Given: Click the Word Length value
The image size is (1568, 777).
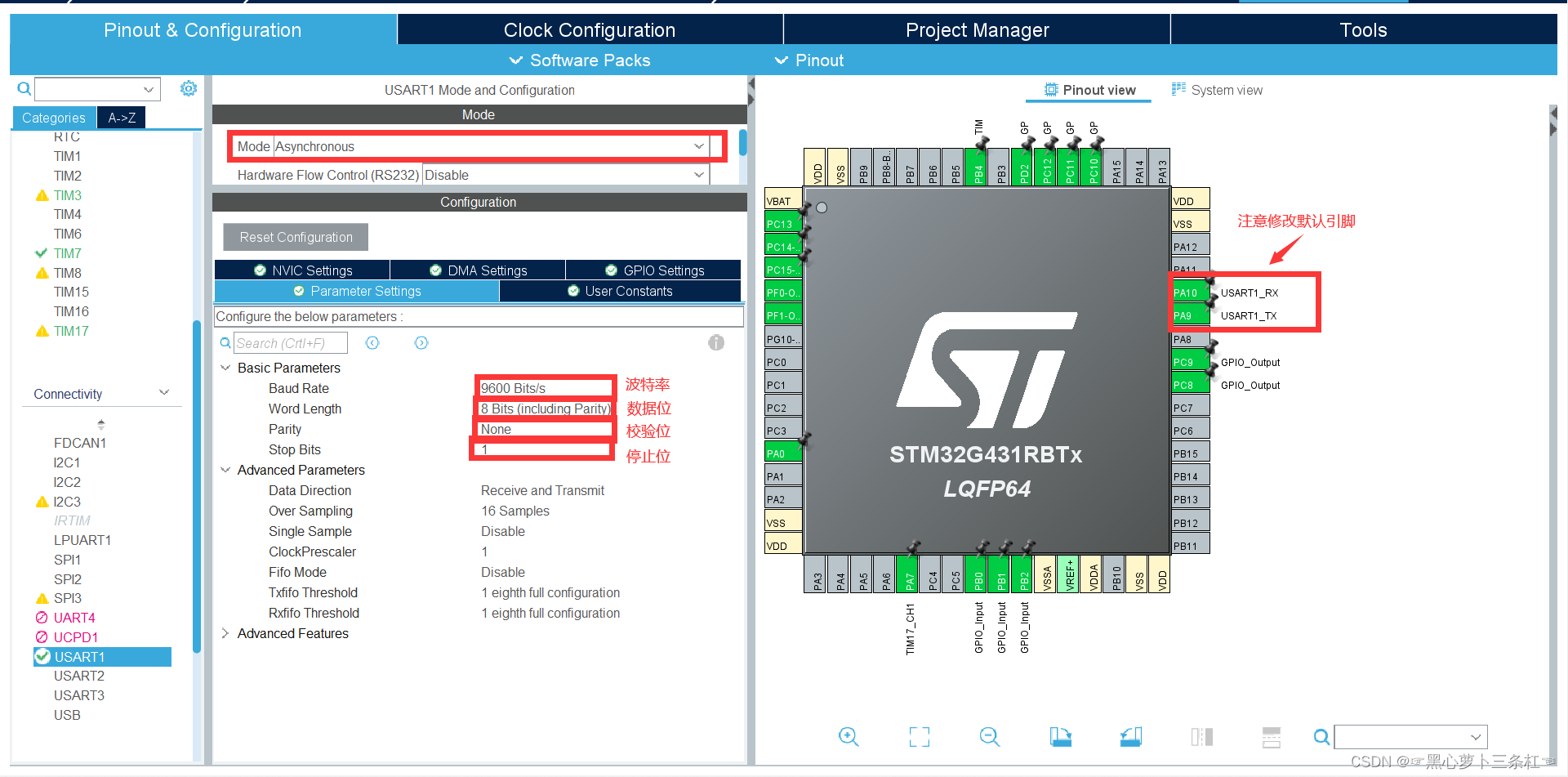Looking at the screenshot, I should [545, 409].
